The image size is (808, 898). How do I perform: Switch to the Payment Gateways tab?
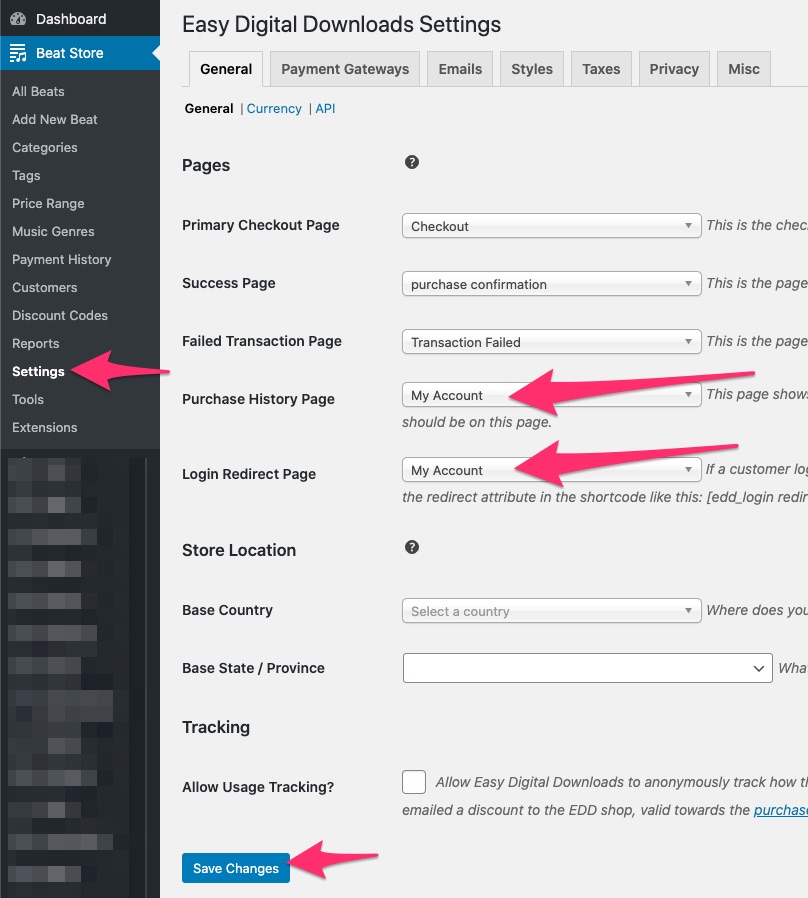345,69
